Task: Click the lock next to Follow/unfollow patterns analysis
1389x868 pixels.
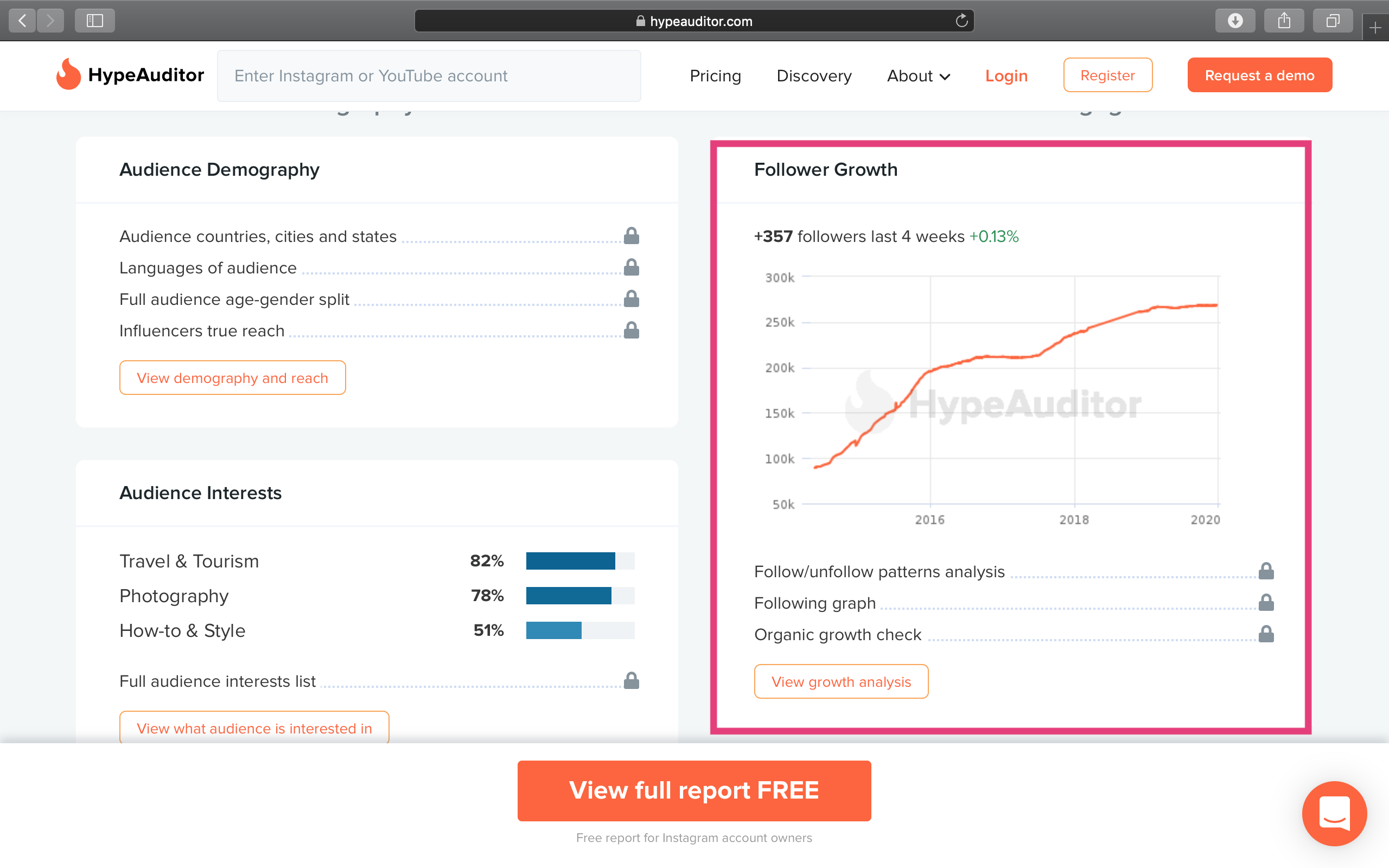Action: [1266, 570]
